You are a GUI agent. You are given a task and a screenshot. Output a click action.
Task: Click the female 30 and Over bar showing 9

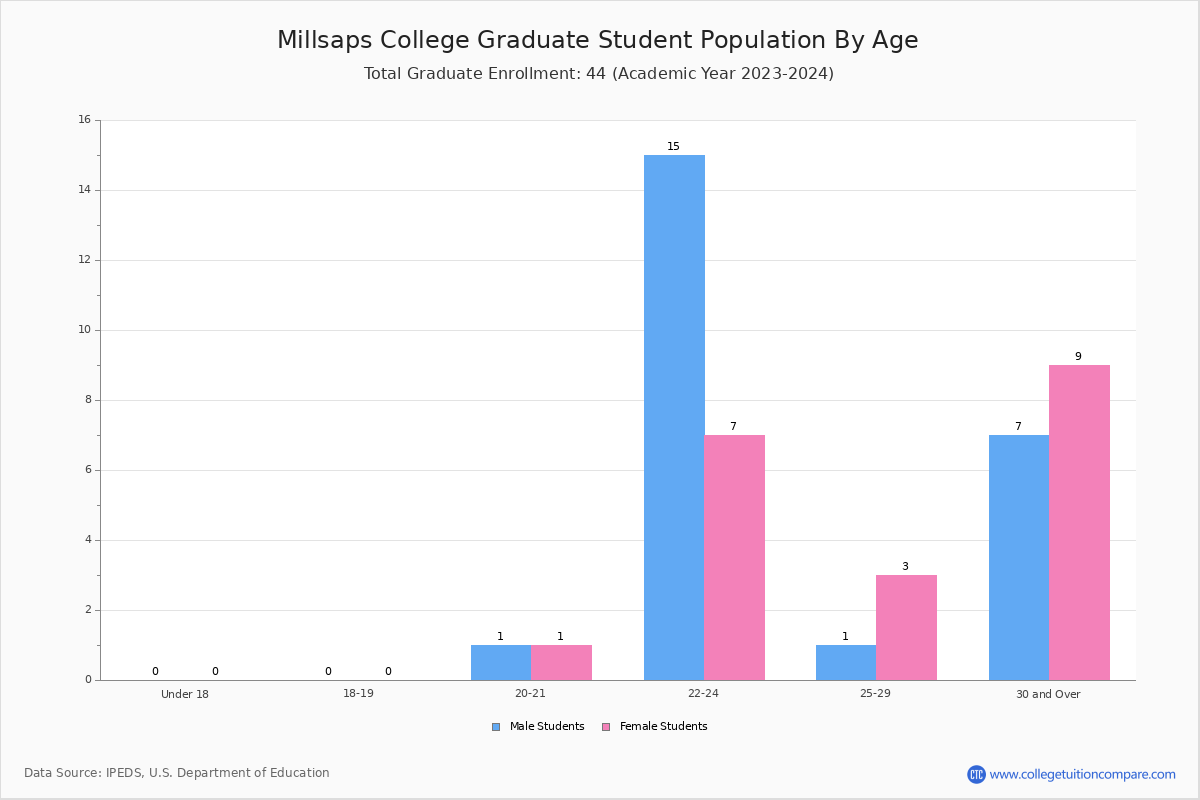1079,522
